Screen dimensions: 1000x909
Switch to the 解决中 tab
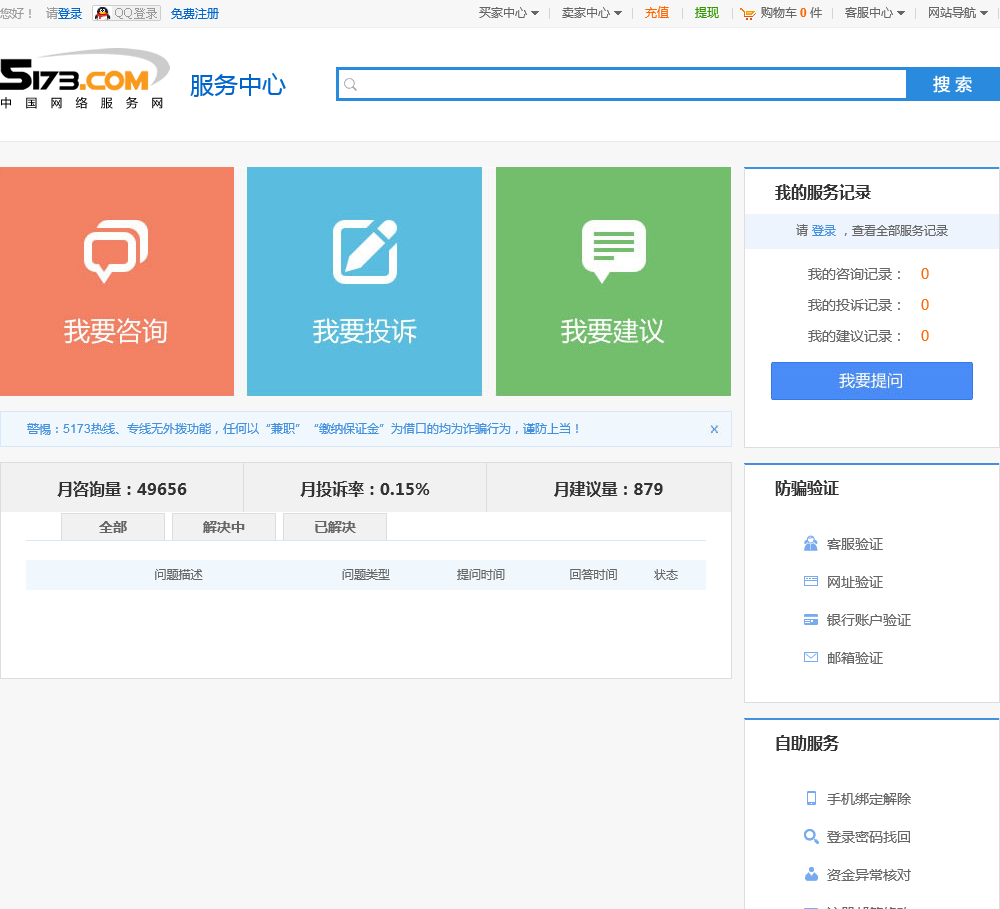[223, 527]
